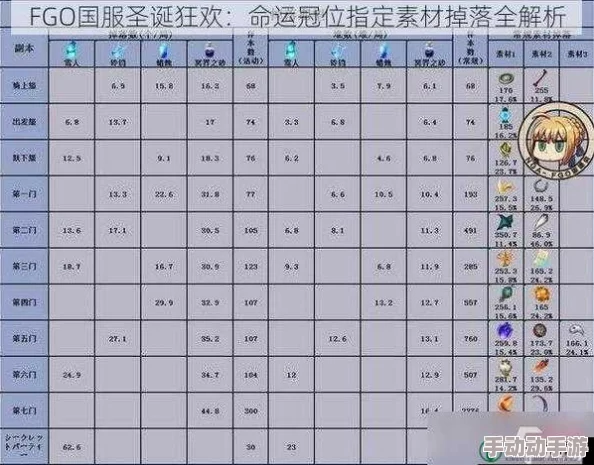Screen dimensions: 594x465
Task: Click the 62.6 value in the bottom row
Action: (x=72, y=447)
